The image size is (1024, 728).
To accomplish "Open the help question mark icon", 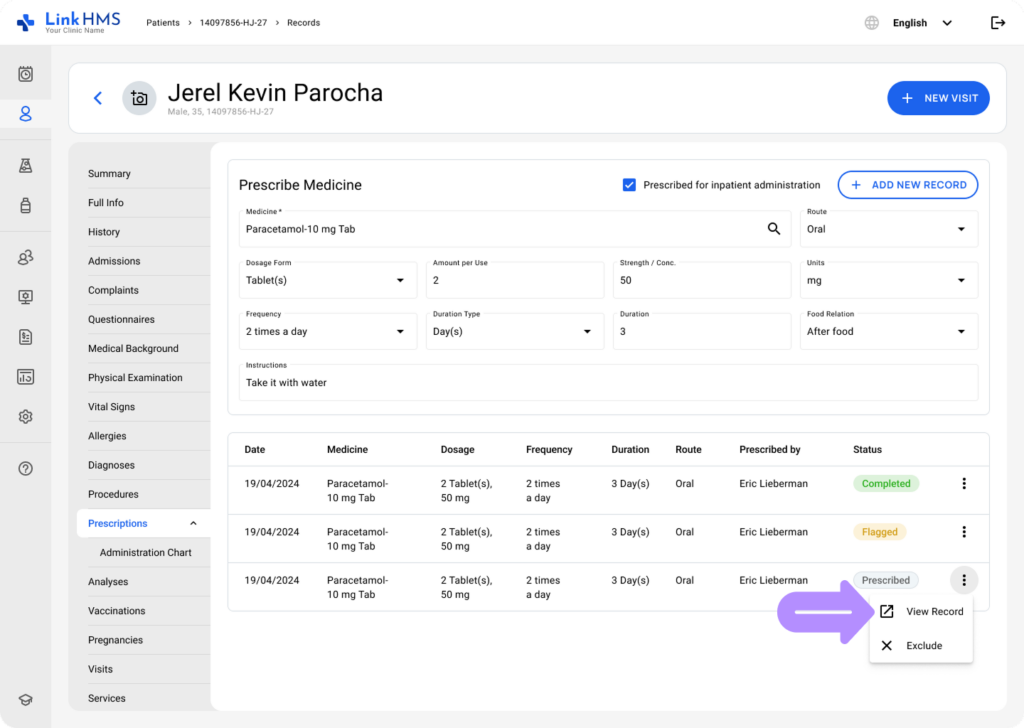I will pos(26,468).
